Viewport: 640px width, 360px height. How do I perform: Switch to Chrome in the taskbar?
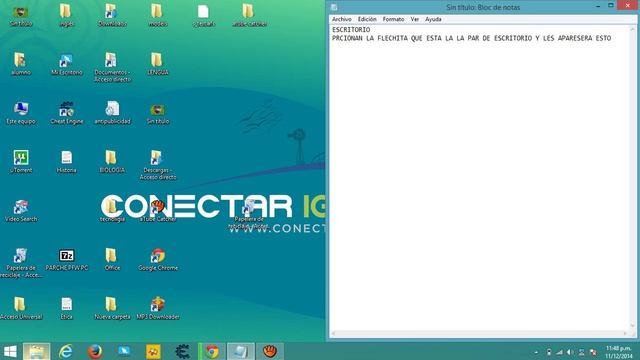211,351
